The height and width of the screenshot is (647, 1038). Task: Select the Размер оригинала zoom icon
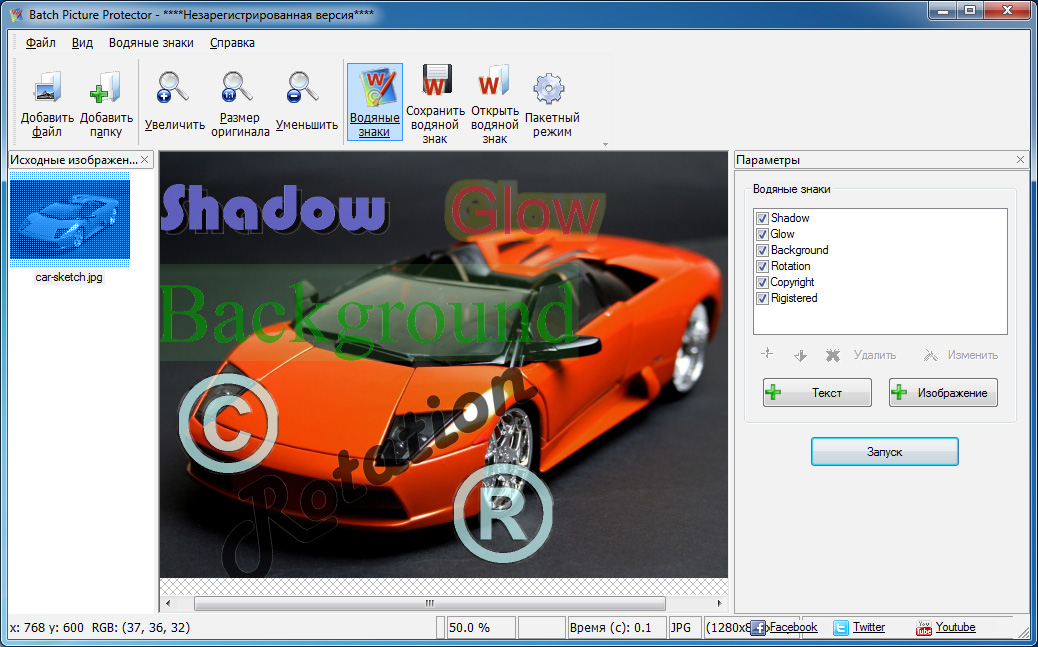240,89
